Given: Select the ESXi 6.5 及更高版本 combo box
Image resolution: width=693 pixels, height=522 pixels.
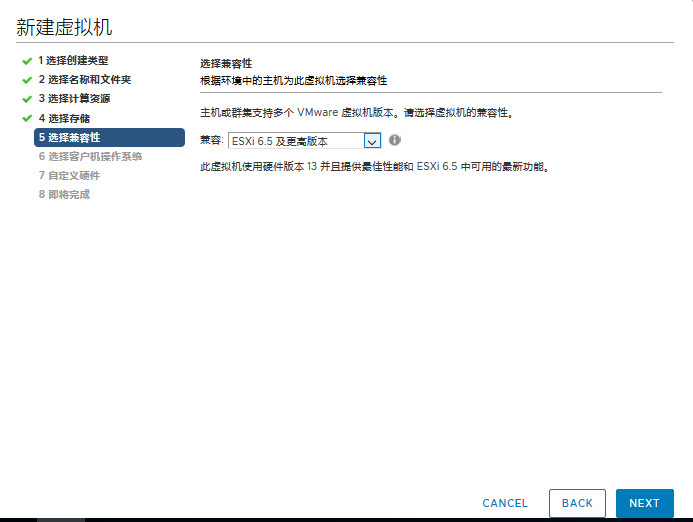Looking at the screenshot, I should click(304, 141).
